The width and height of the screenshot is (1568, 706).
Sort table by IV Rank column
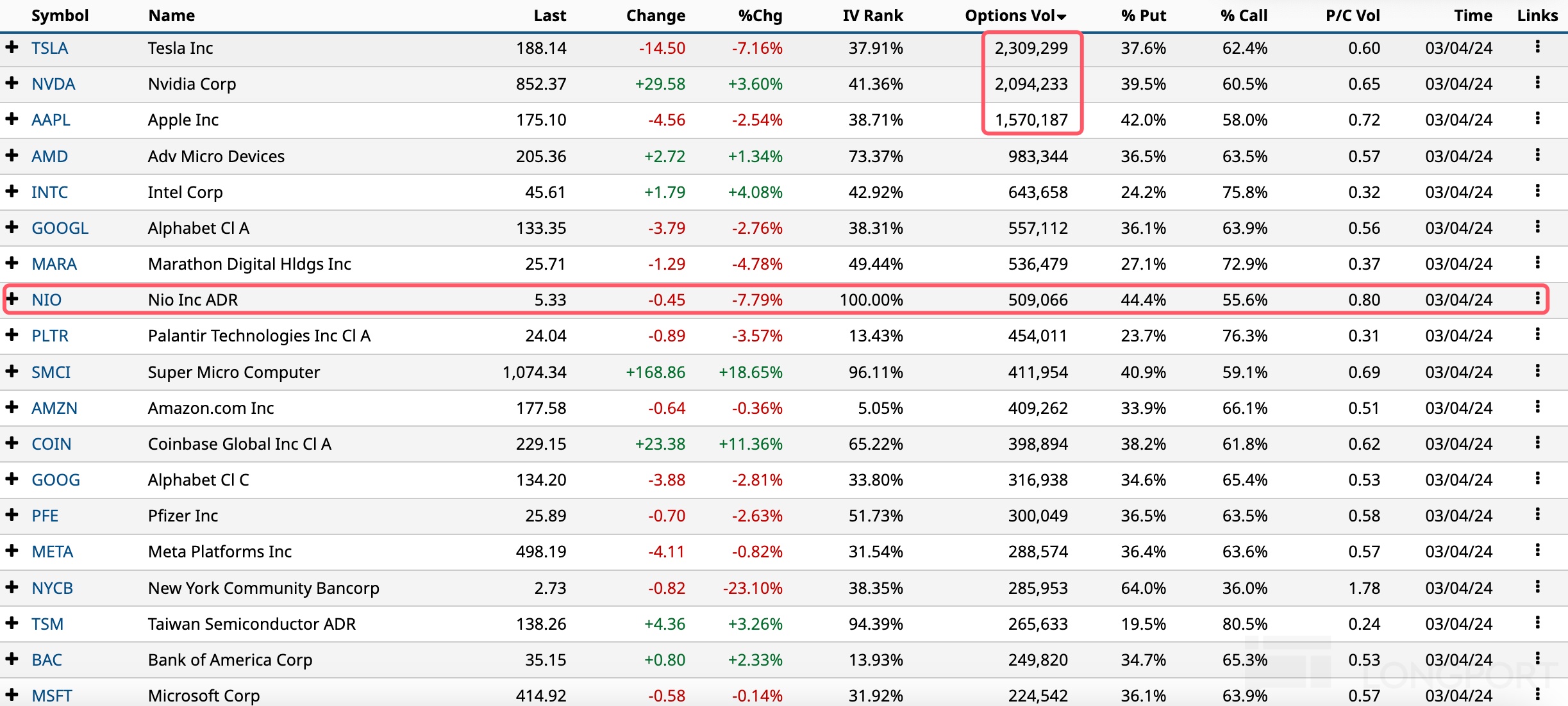click(x=872, y=15)
